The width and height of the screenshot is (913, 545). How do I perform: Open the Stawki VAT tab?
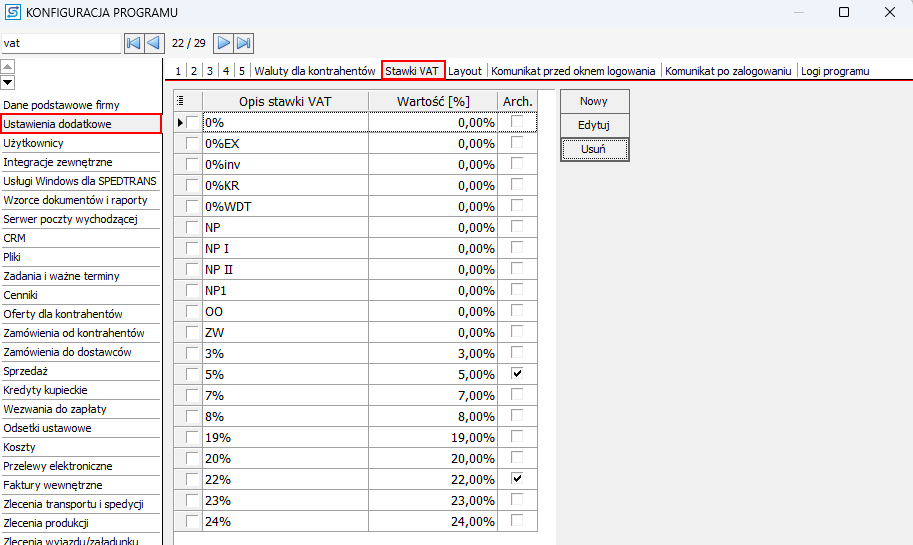point(413,70)
